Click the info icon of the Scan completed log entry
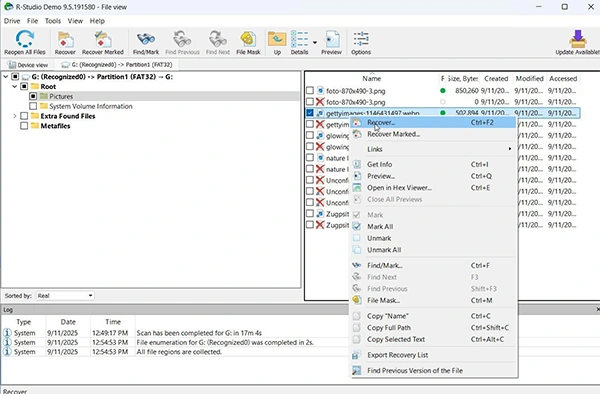 click(x=7, y=333)
